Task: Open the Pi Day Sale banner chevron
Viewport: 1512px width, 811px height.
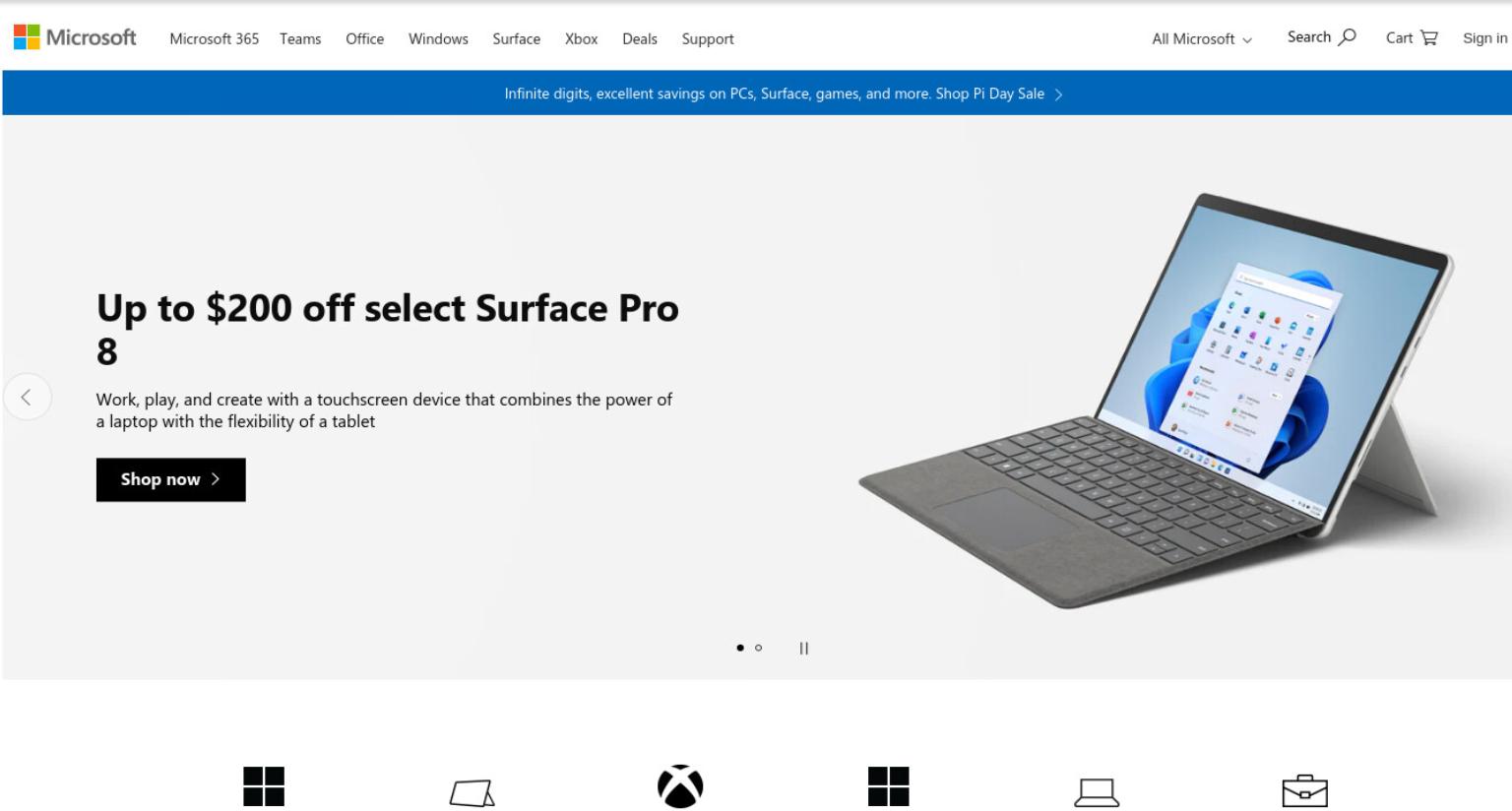Action: [x=1058, y=94]
